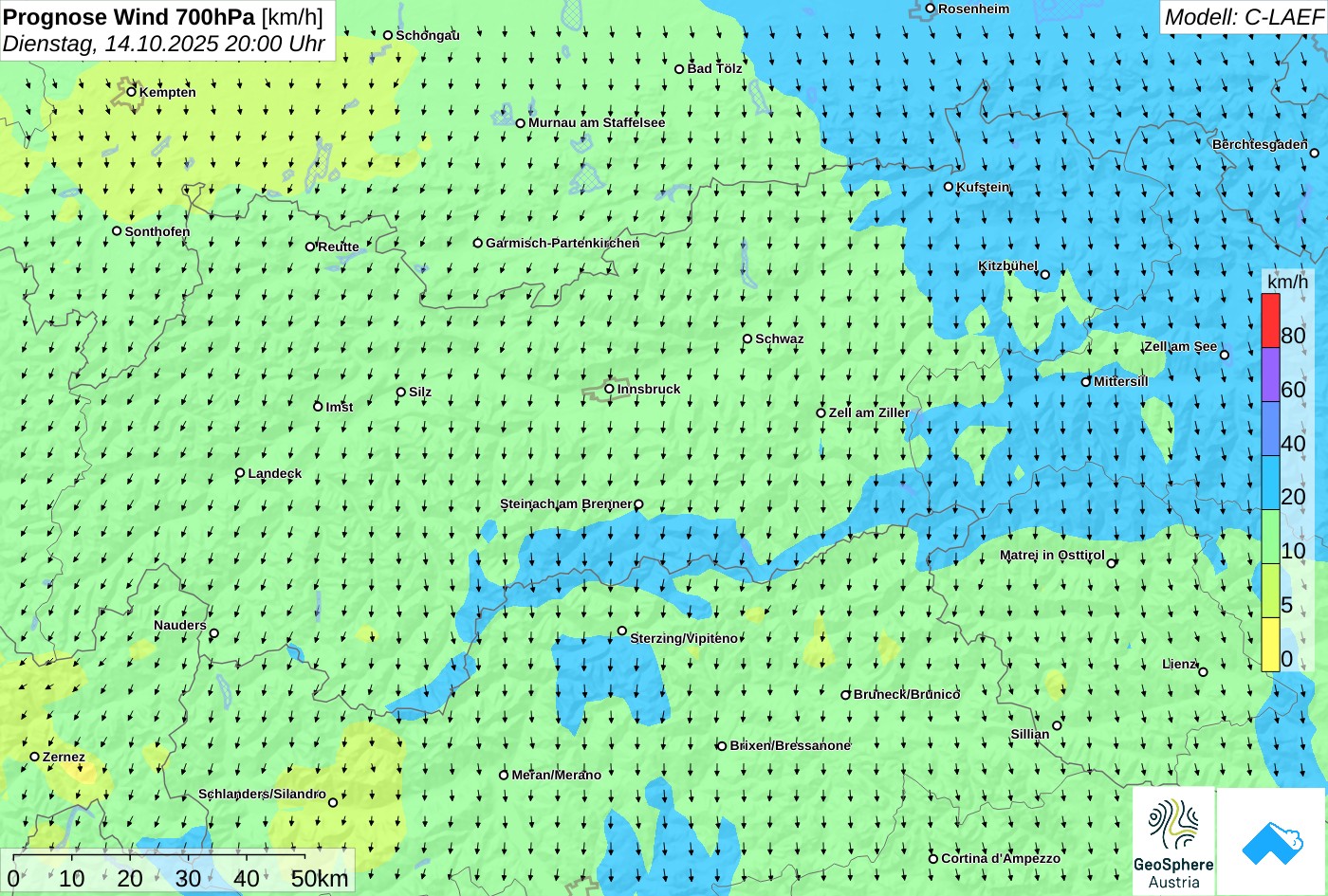Click the '50km' scale bar label
The width and height of the screenshot is (1328, 896).
[320, 879]
